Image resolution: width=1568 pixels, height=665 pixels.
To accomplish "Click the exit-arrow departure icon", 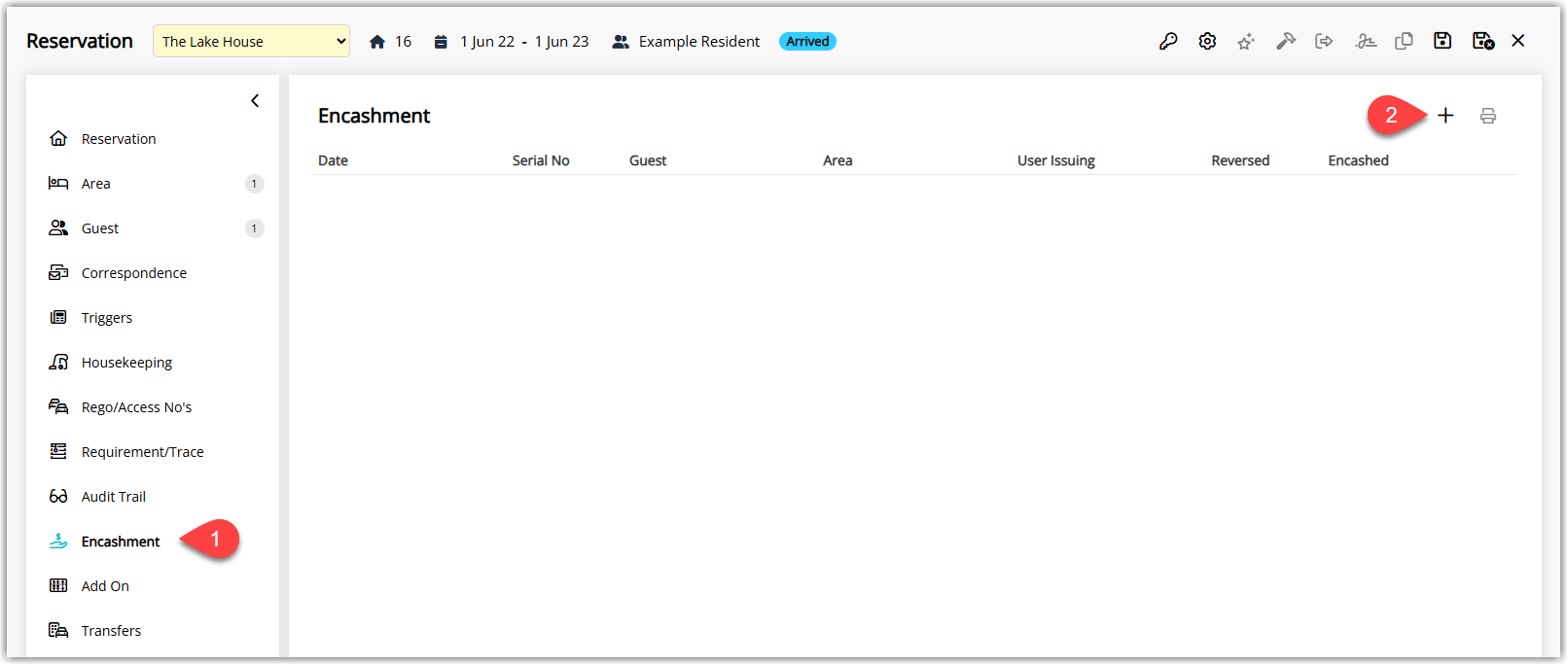I will point(1324,41).
